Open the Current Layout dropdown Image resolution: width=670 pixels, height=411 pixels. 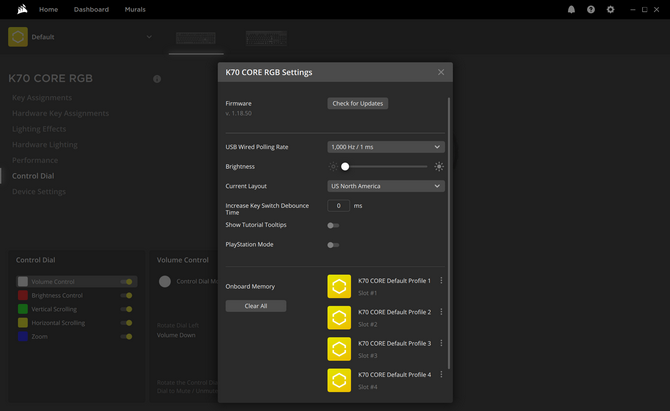[386, 186]
